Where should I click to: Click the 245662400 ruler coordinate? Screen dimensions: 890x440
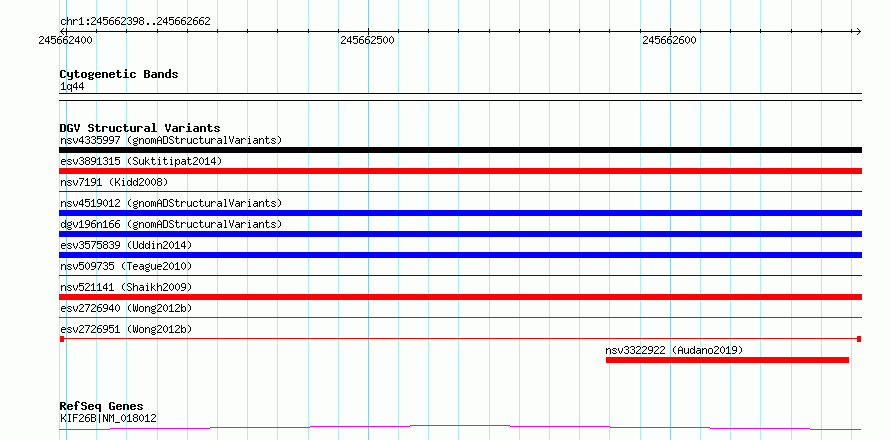(x=66, y=40)
